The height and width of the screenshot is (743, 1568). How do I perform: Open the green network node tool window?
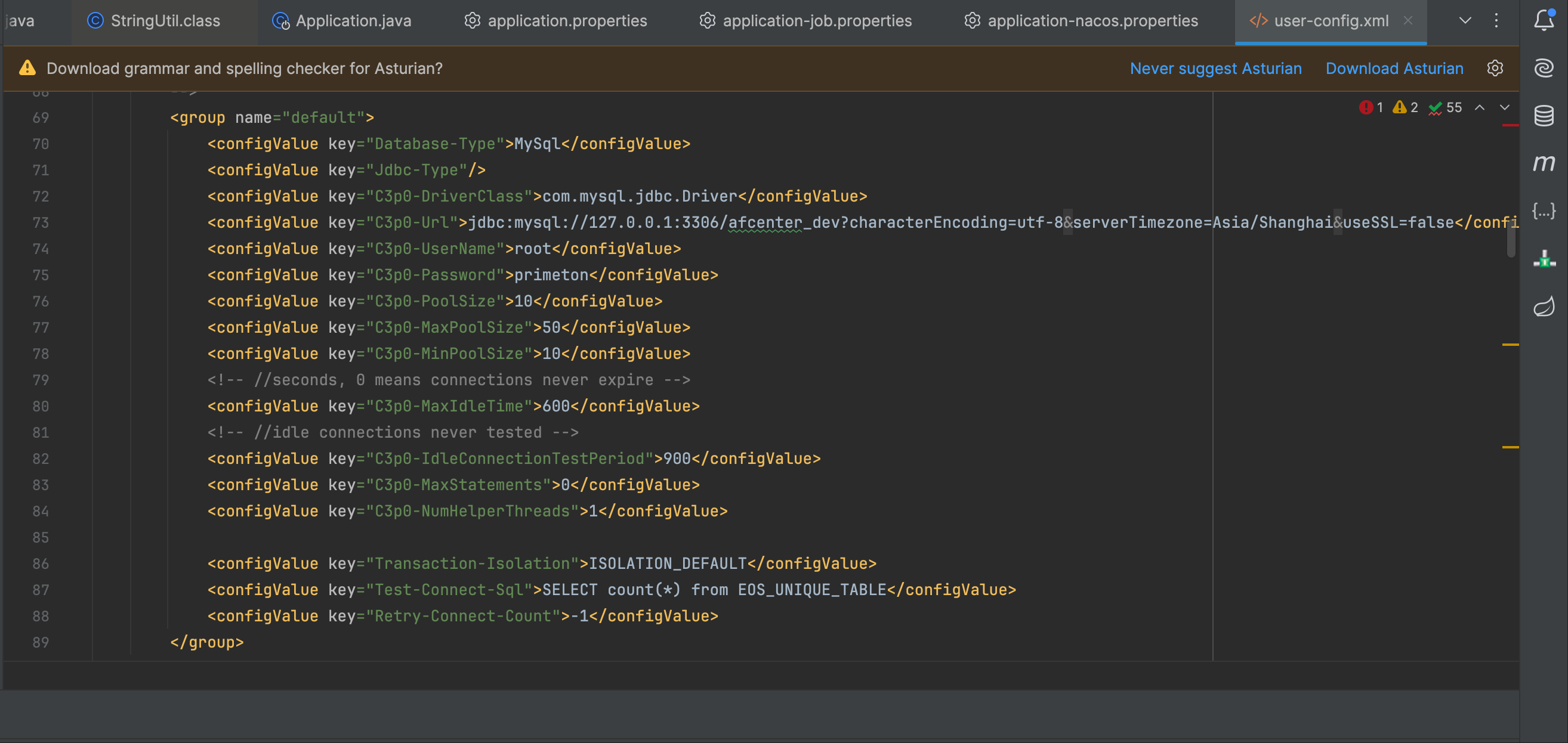[x=1544, y=259]
